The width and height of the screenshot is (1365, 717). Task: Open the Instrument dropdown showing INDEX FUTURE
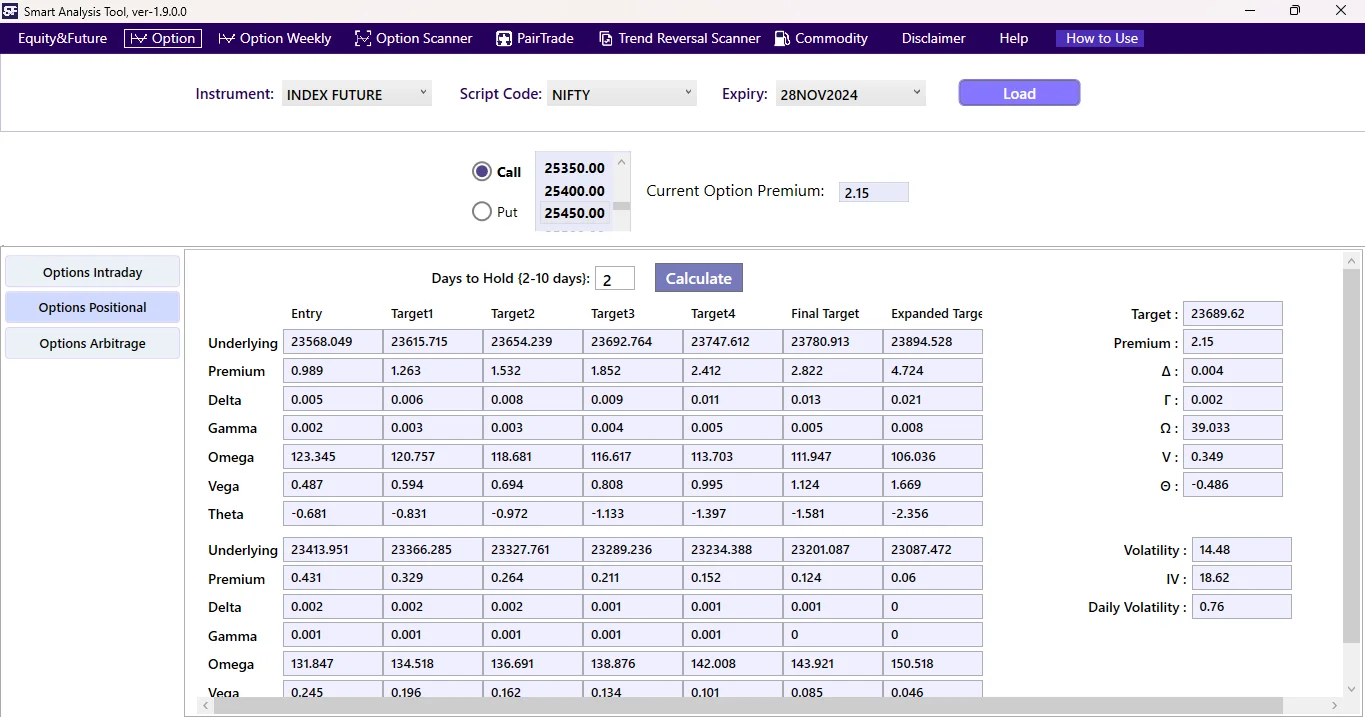pos(355,93)
